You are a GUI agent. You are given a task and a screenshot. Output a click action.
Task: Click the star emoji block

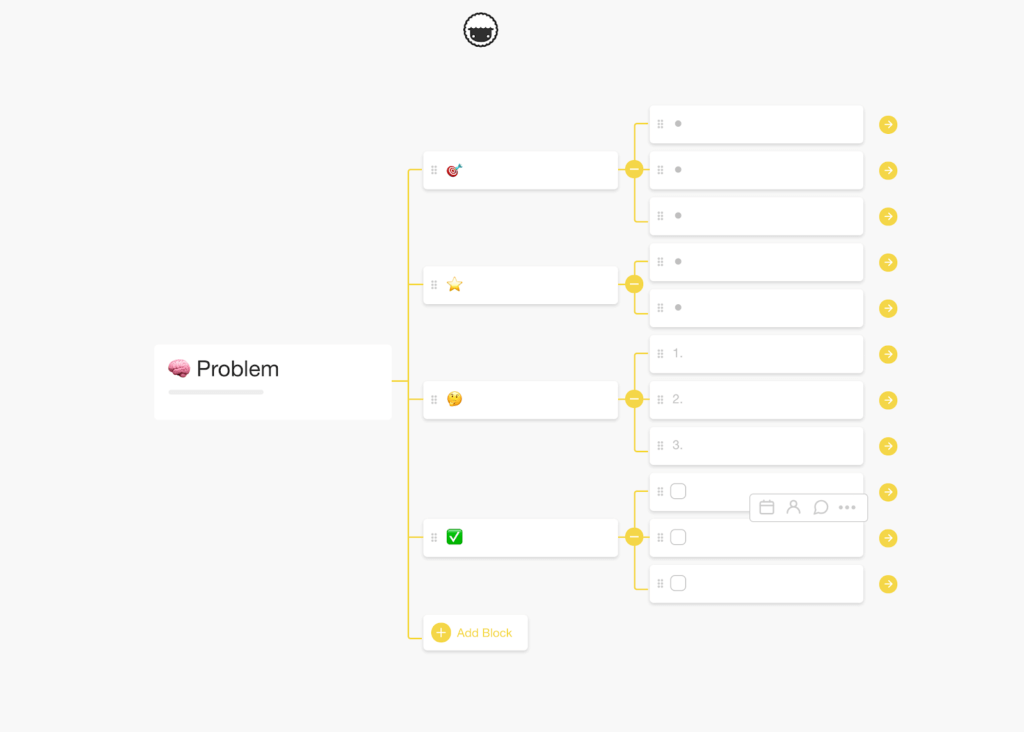click(x=520, y=285)
